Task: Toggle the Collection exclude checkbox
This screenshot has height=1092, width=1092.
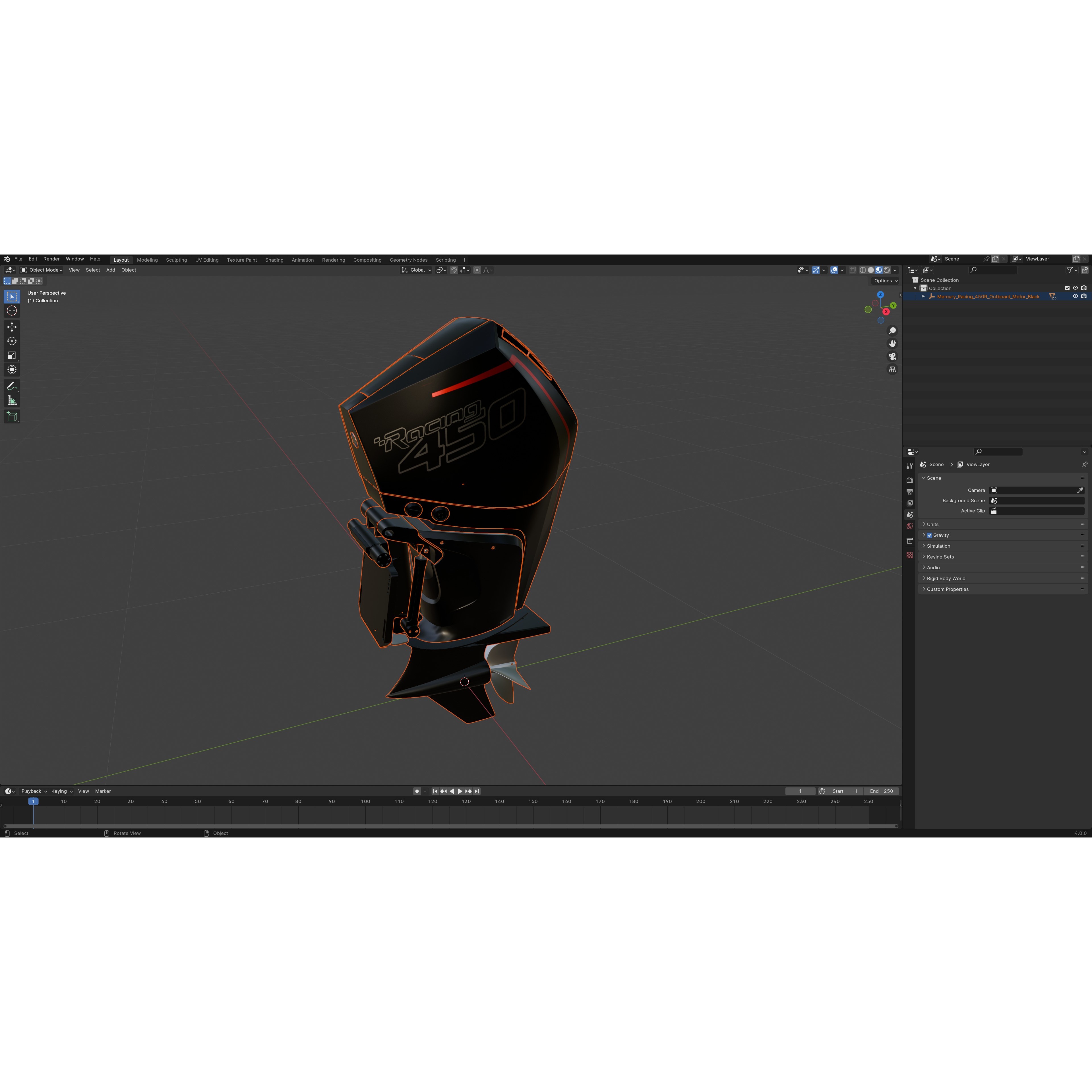Action: pos(1067,288)
